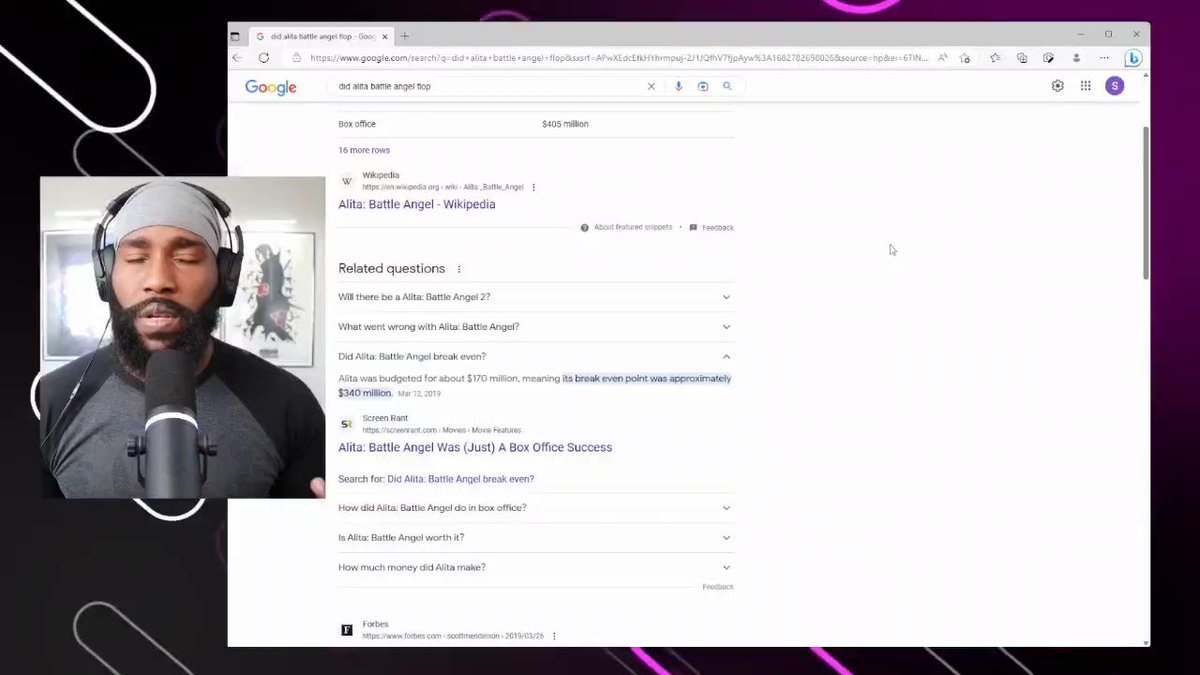Open the Collections icon in the Edge toolbar
Screen dimensions: 1200x675
tap(1021, 58)
